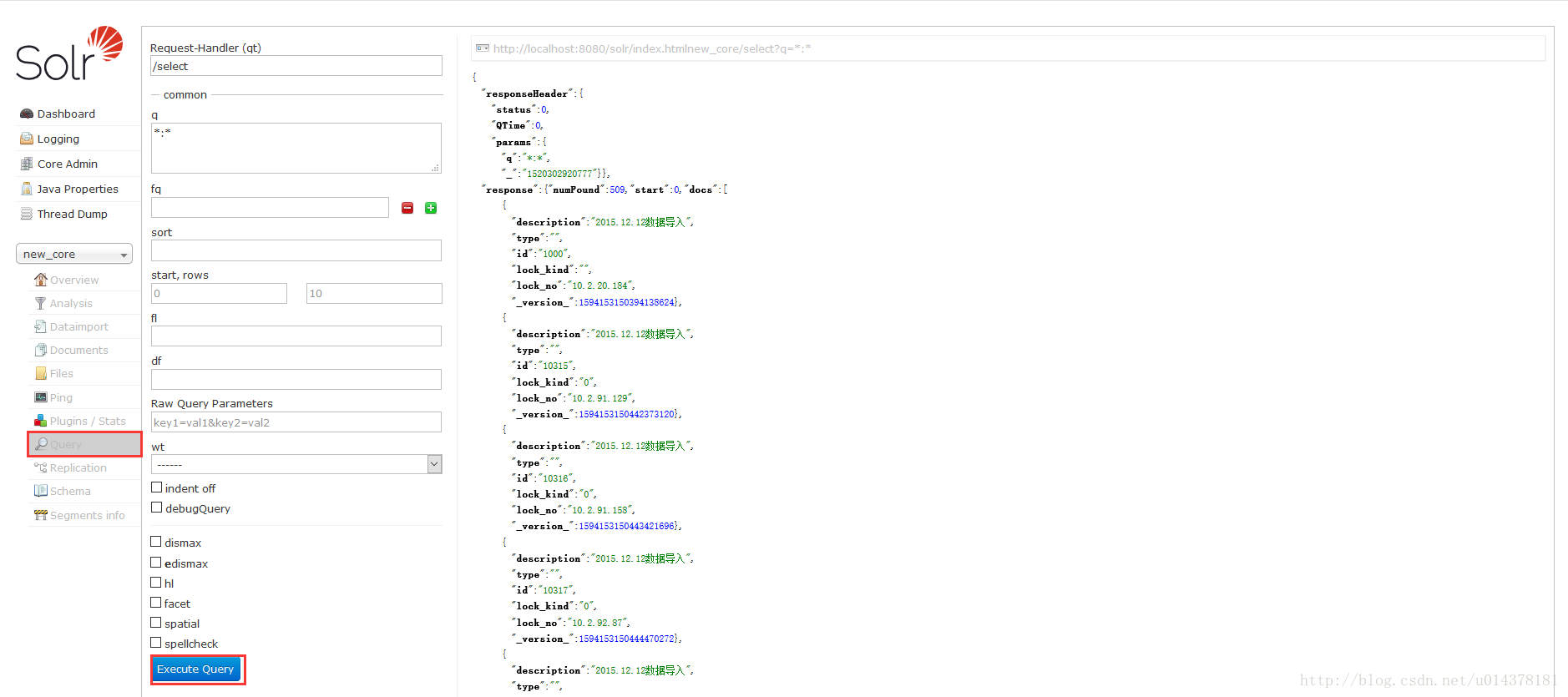This screenshot has width=1568, height=697.
Task: Click the q query textarea
Action: click(296, 148)
